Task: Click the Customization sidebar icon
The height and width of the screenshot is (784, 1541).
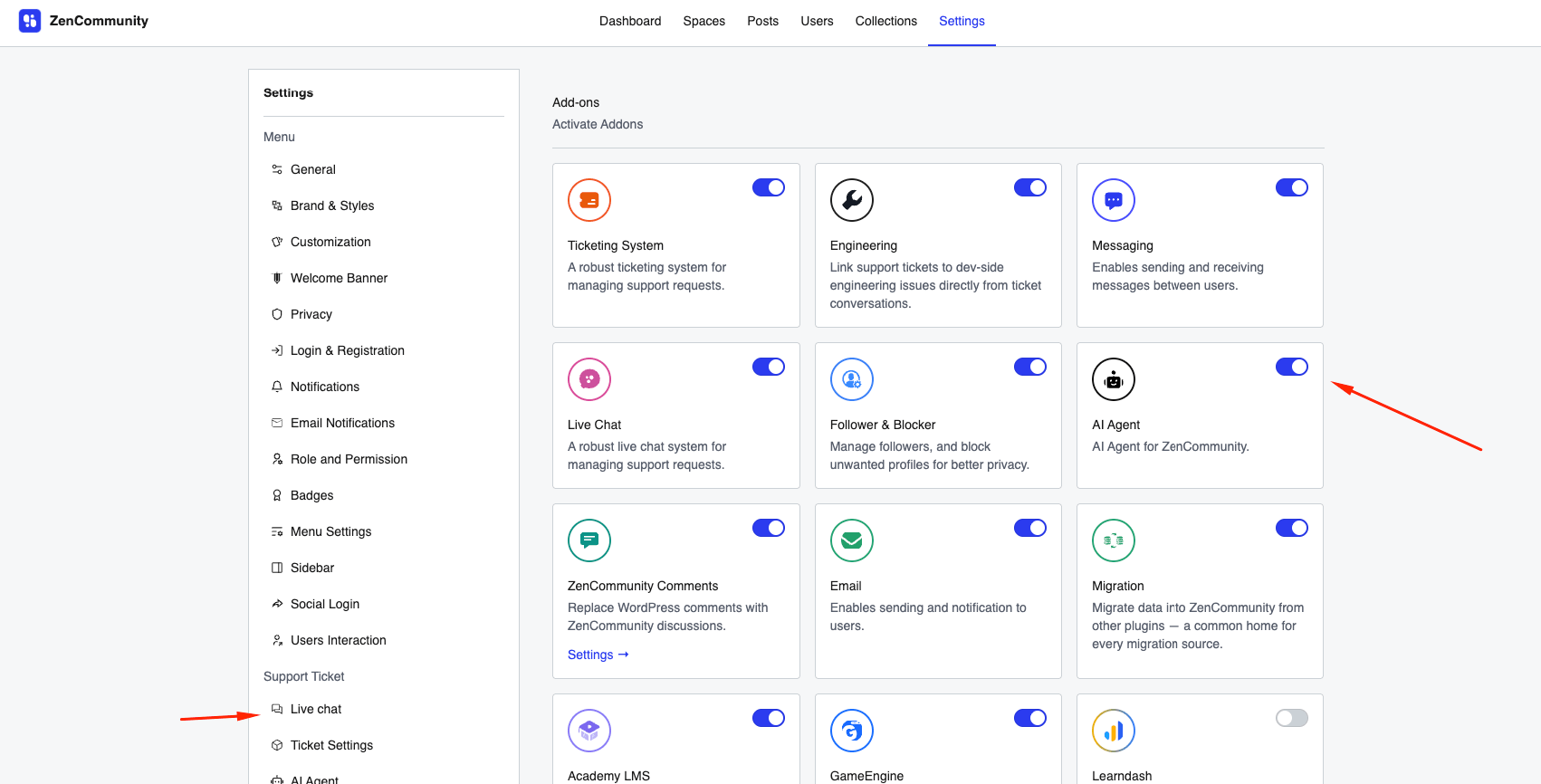Action: [277, 242]
